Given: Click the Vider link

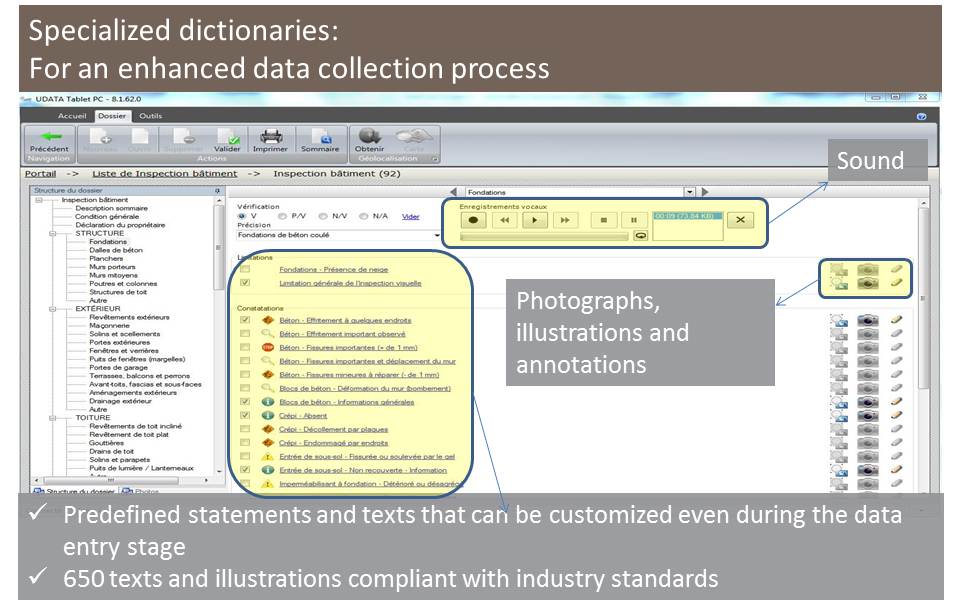Looking at the screenshot, I should [x=410, y=216].
